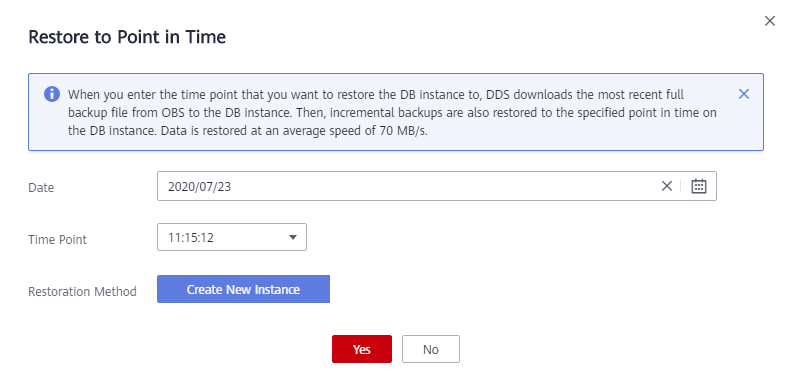
Task: Cancel the restore with No
Action: [431, 349]
